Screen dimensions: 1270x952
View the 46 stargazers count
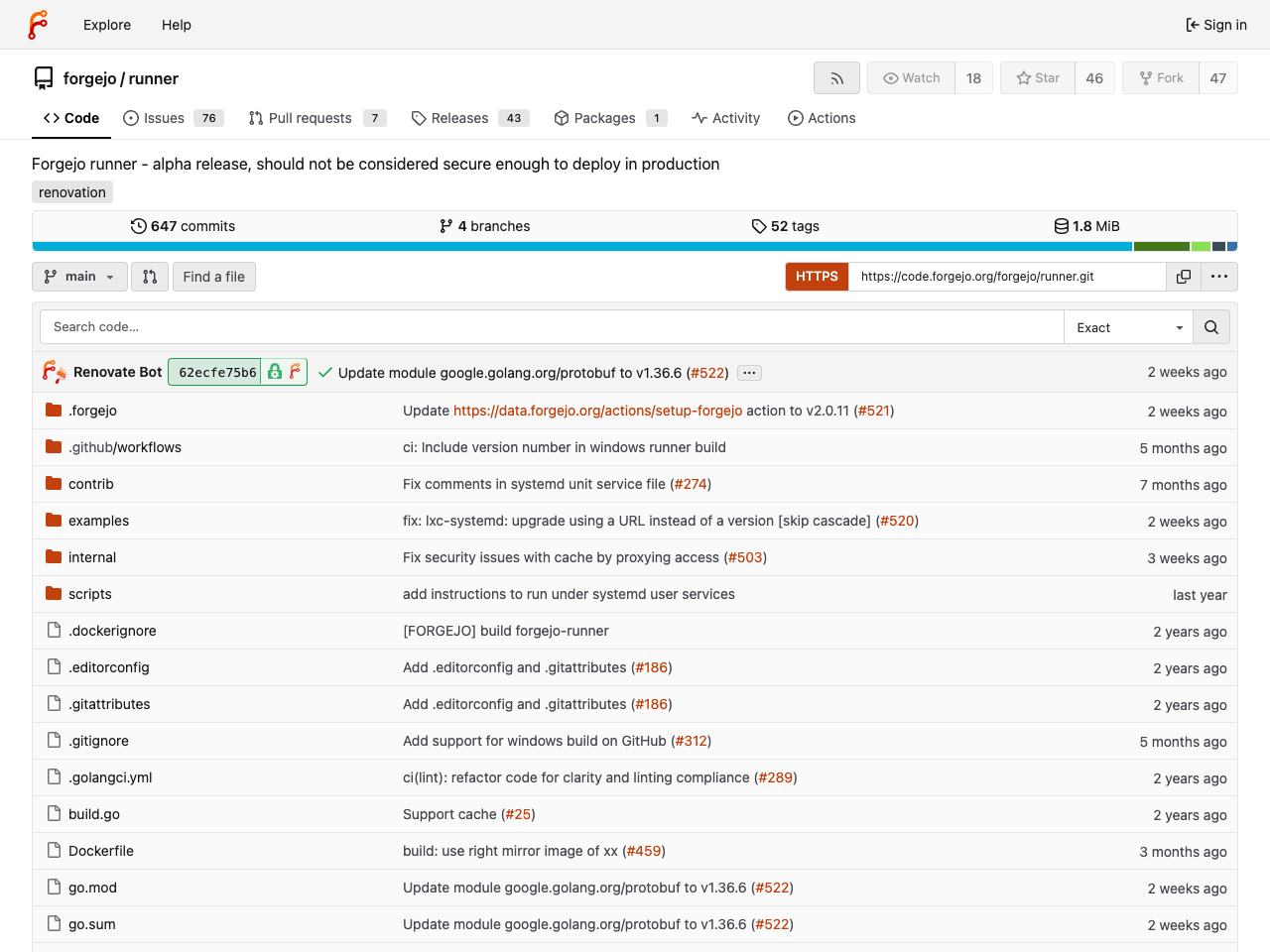1094,78
